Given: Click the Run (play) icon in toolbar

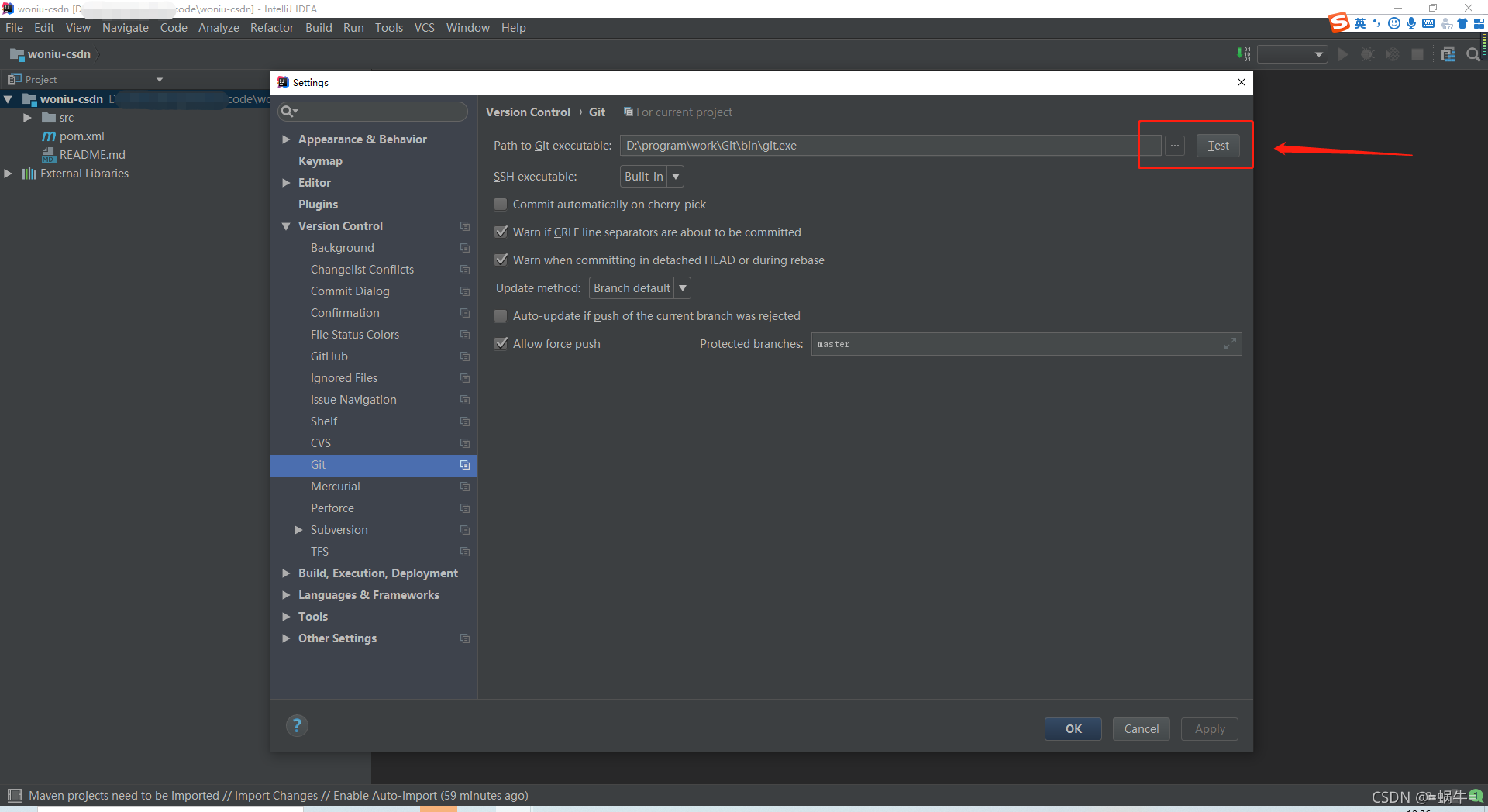Looking at the screenshot, I should (x=1343, y=54).
